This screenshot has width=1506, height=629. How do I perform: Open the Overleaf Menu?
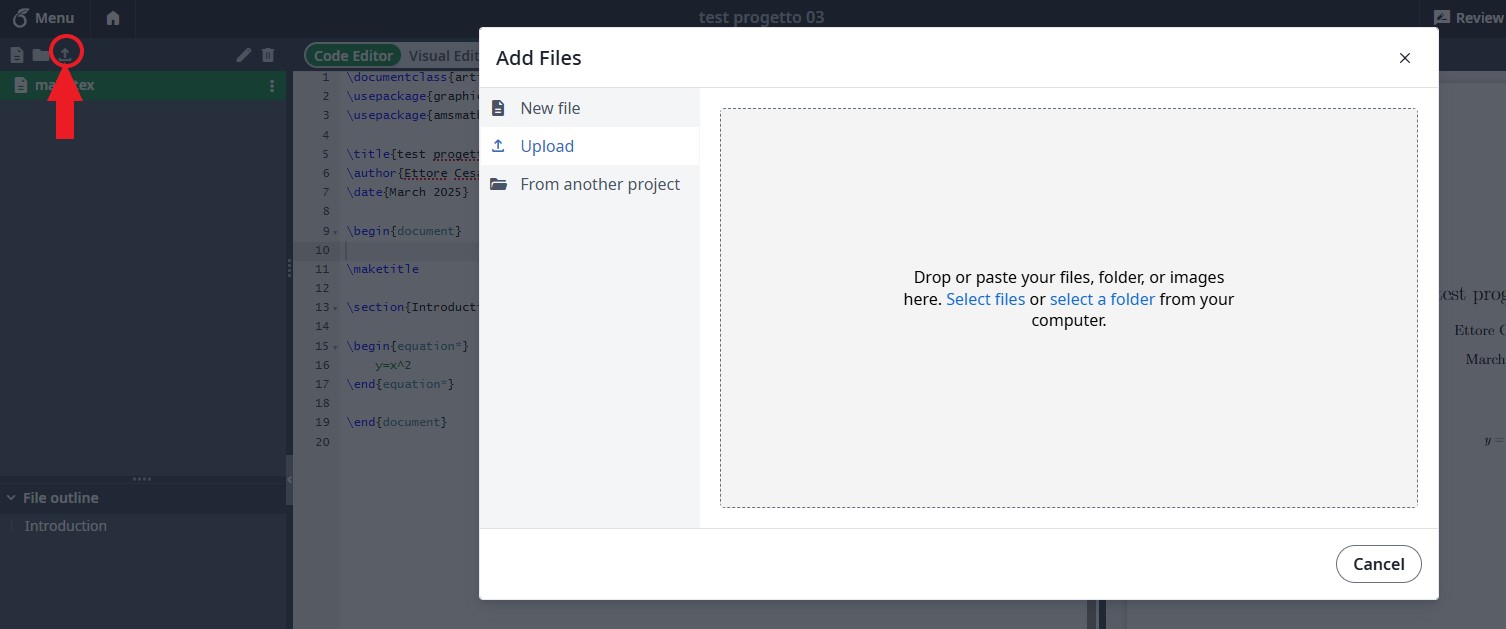43,17
